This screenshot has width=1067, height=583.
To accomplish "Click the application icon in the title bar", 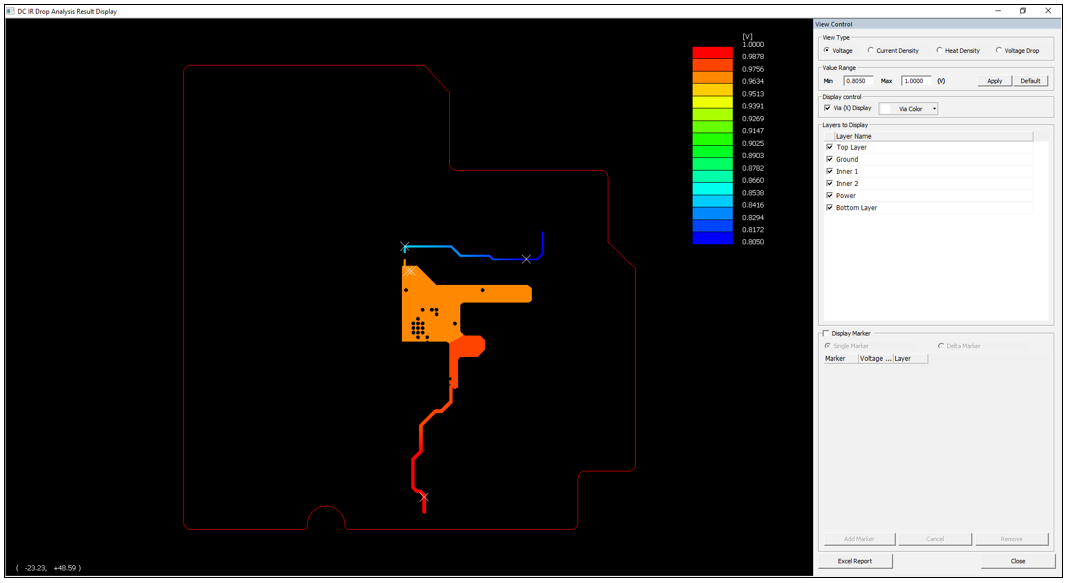I will (x=9, y=11).
